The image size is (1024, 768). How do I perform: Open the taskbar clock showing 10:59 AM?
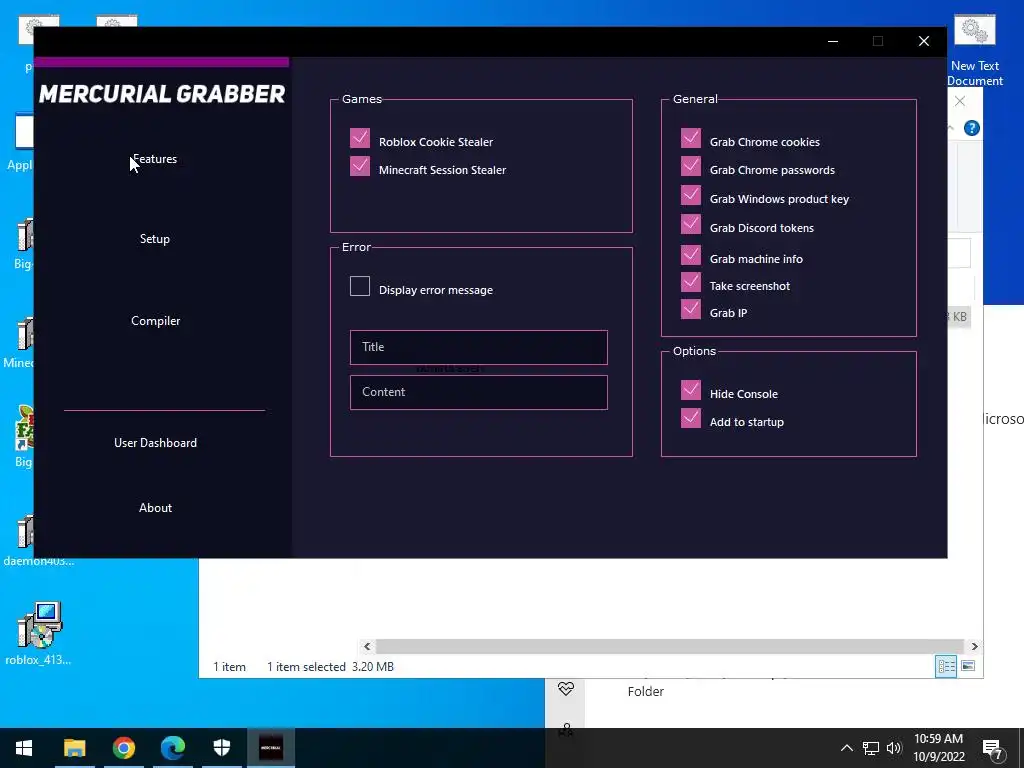click(x=938, y=748)
